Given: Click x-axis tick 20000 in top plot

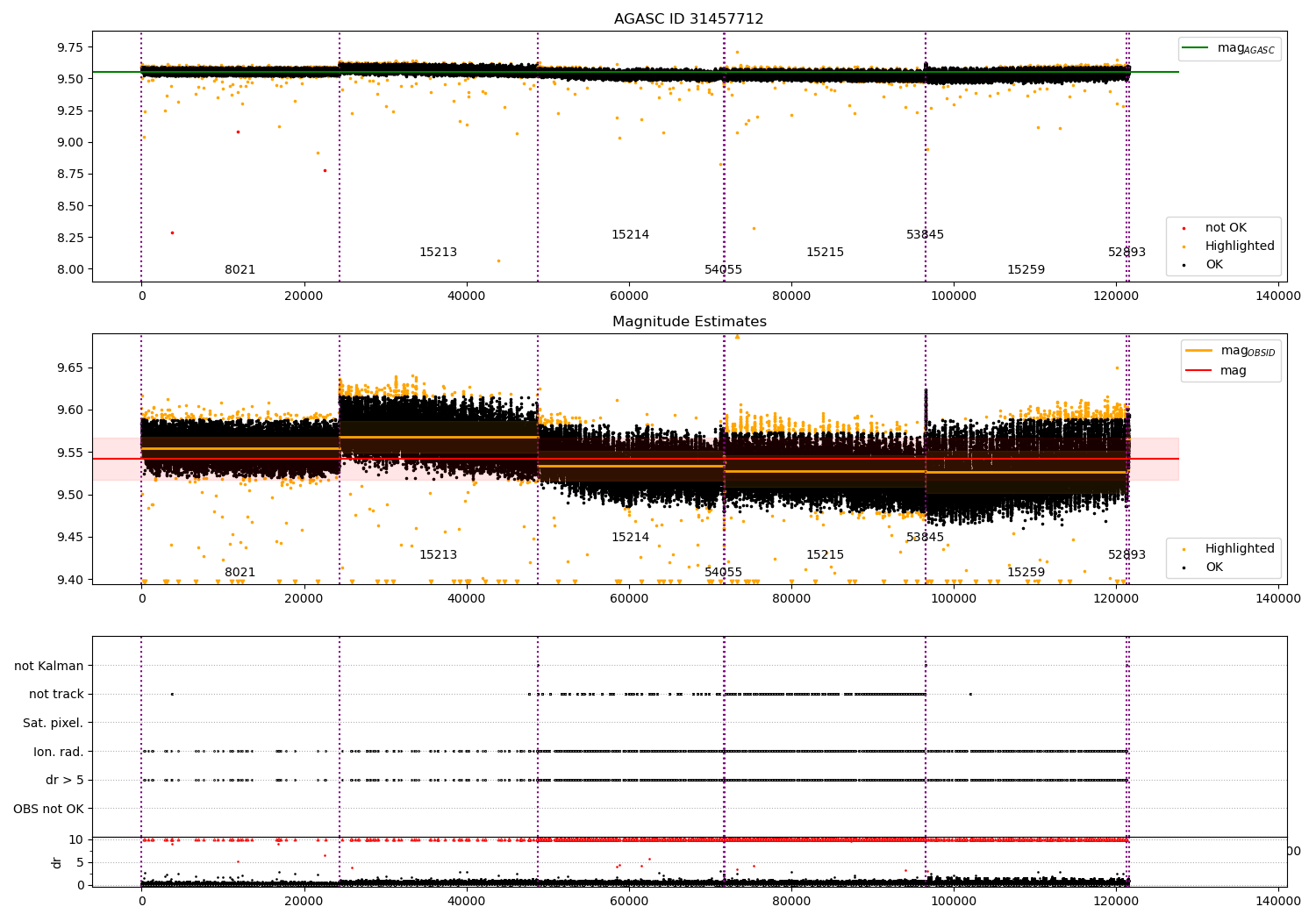Looking at the screenshot, I should (x=304, y=296).
